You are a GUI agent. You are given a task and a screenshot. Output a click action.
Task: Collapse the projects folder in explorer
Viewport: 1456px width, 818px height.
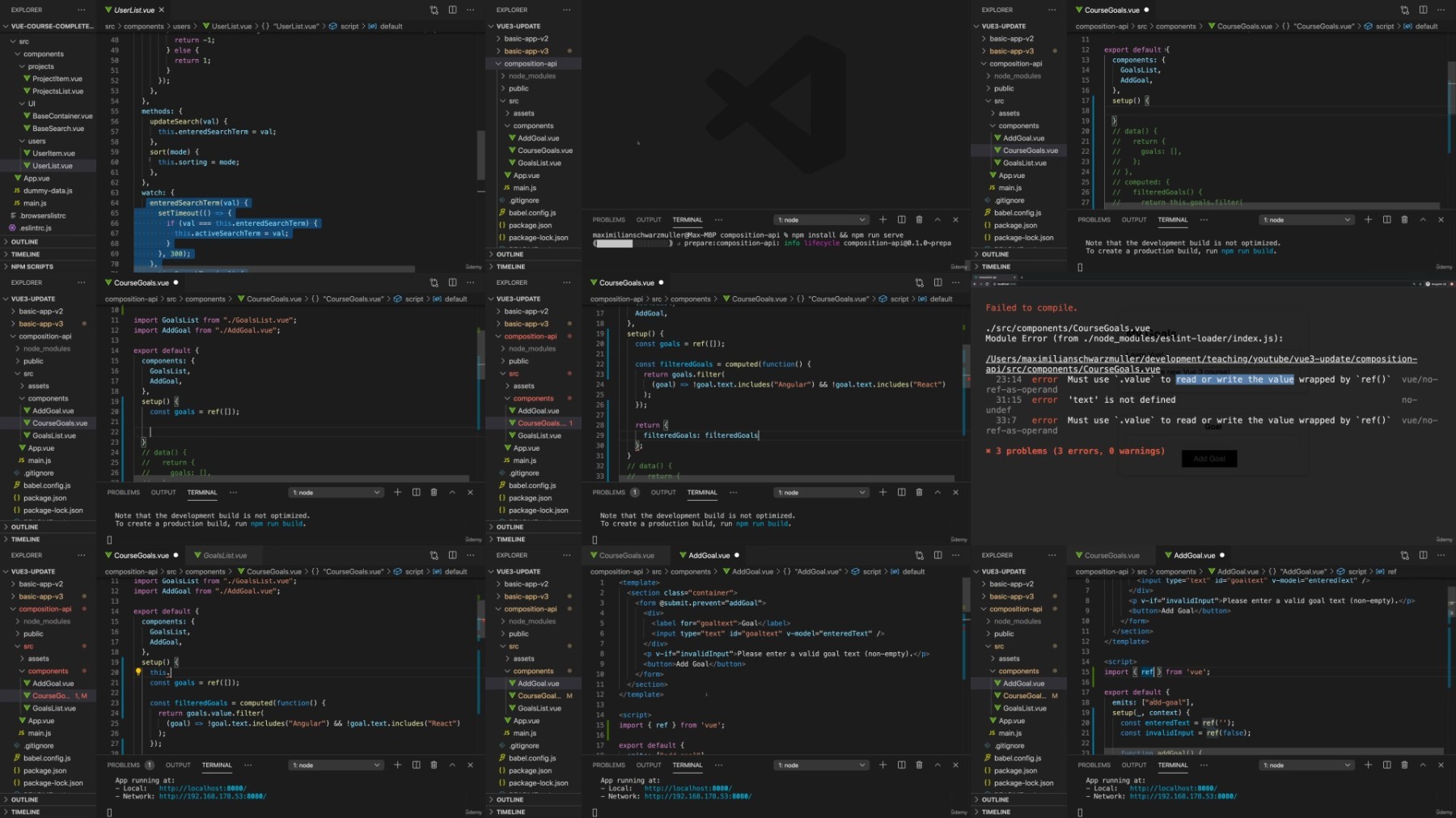(22, 66)
